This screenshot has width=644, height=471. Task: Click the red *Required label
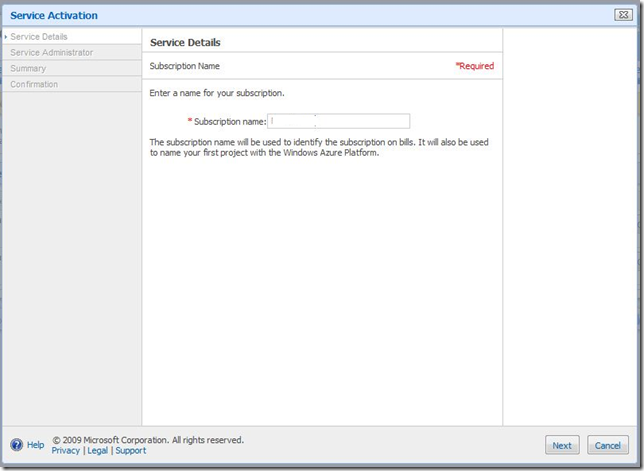coord(474,66)
